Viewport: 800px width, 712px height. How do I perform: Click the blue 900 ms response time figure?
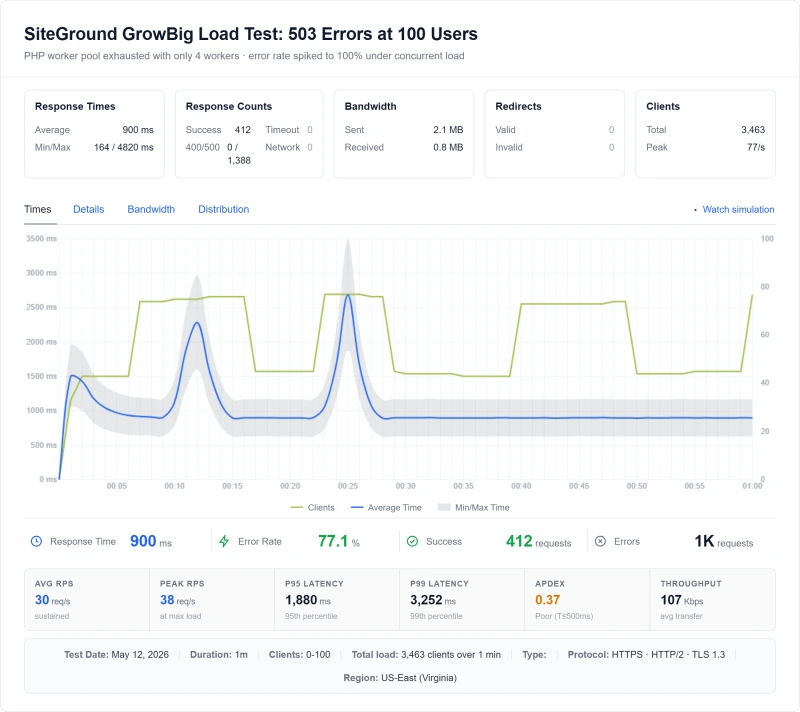(x=151, y=541)
